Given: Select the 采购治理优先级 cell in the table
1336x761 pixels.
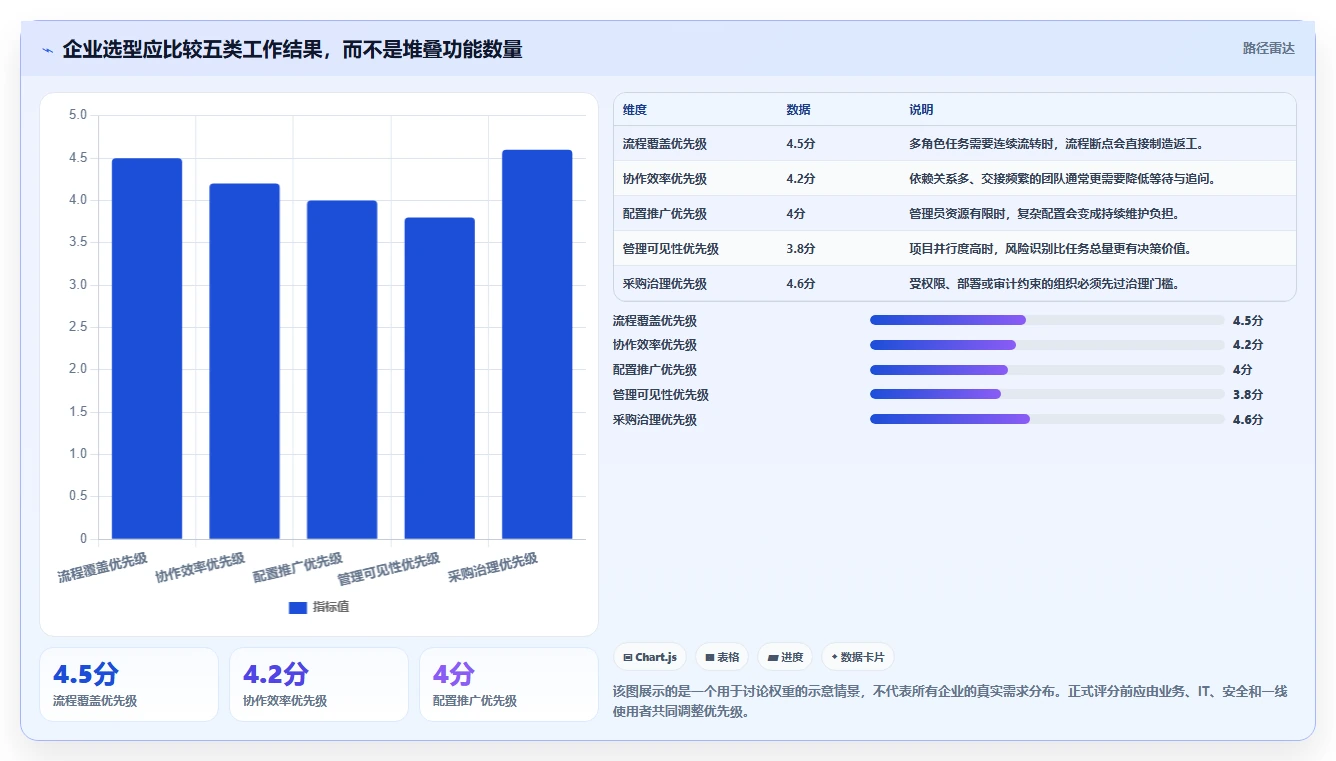Looking at the screenshot, I should click(x=665, y=284).
